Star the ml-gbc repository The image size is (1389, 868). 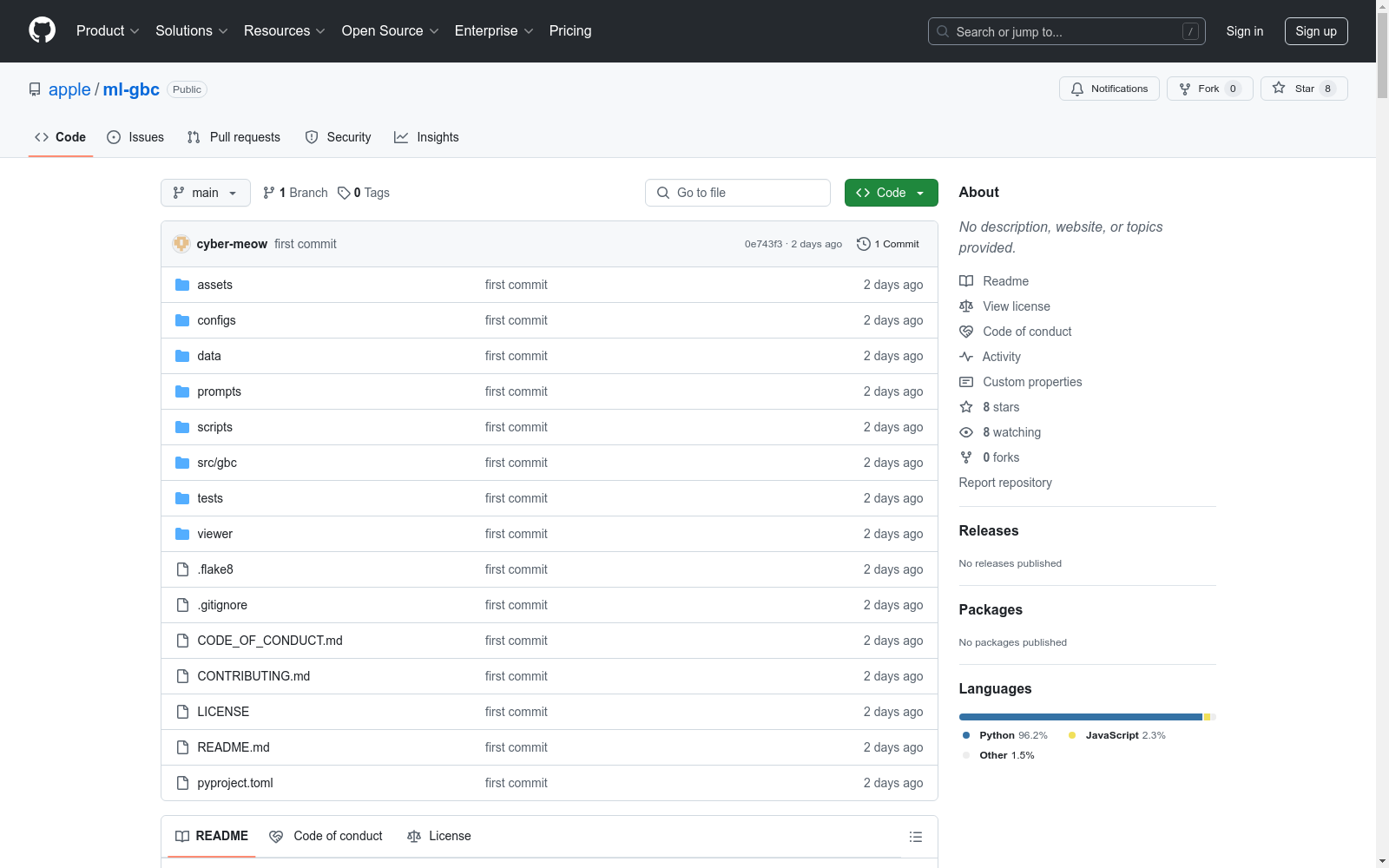pos(1304,89)
